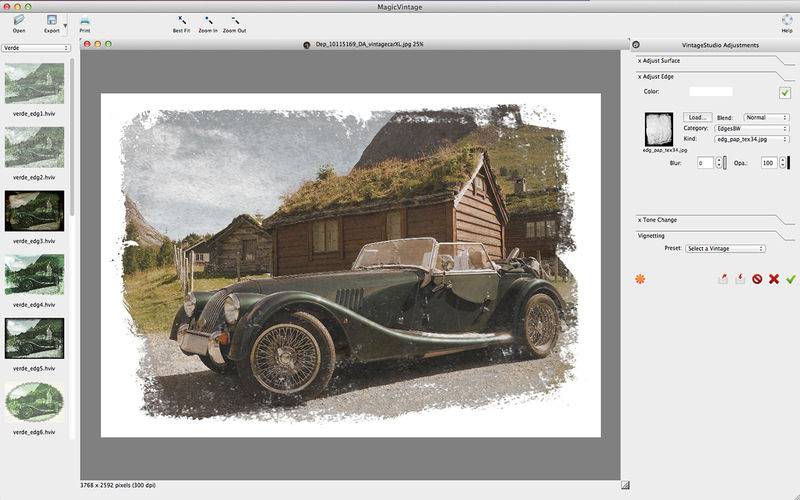800x500 pixels.
Task: Click the 'edg_pap_tex34.jpg' caption under the preview
Action: click(665, 151)
